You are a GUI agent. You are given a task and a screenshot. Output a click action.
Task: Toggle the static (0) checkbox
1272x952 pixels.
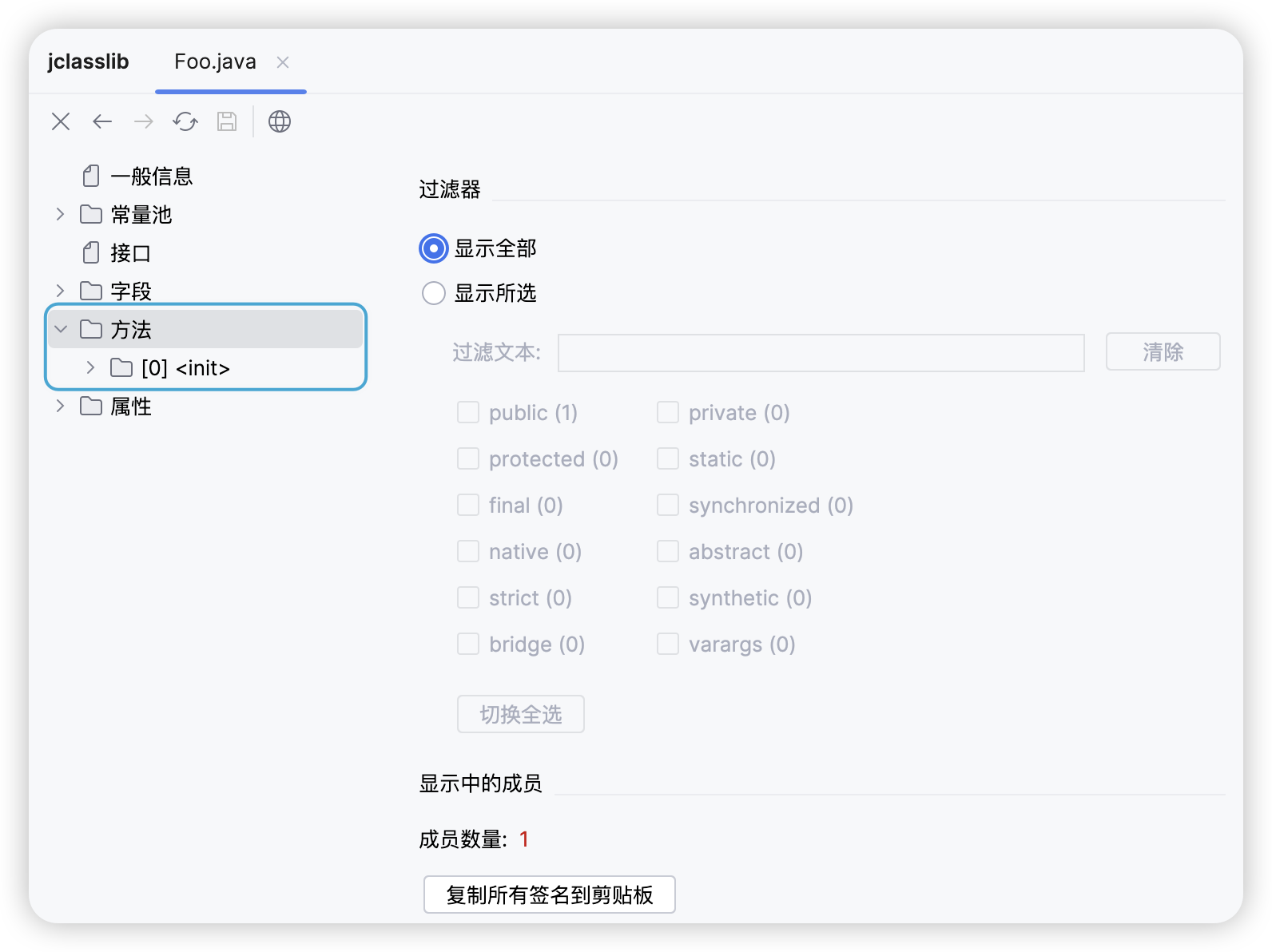(x=668, y=459)
